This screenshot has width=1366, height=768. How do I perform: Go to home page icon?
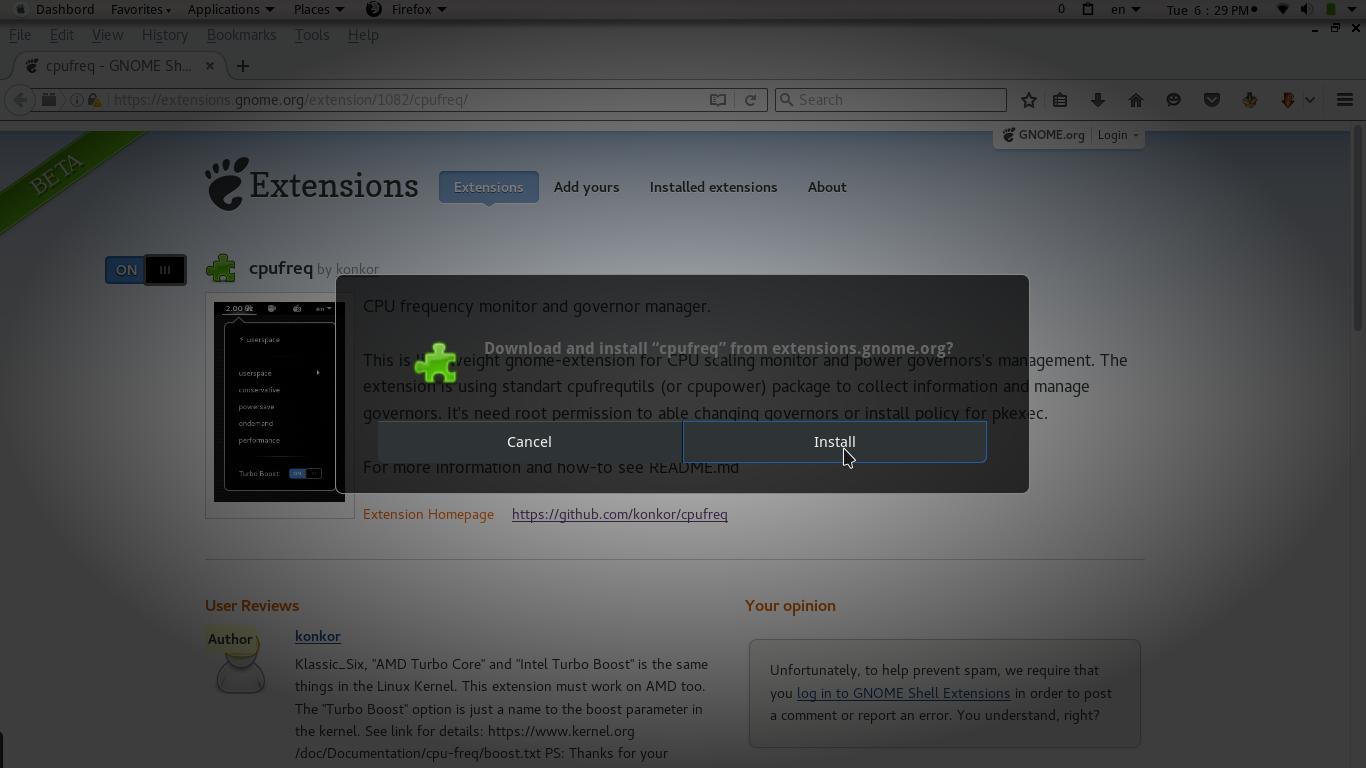pos(1135,100)
